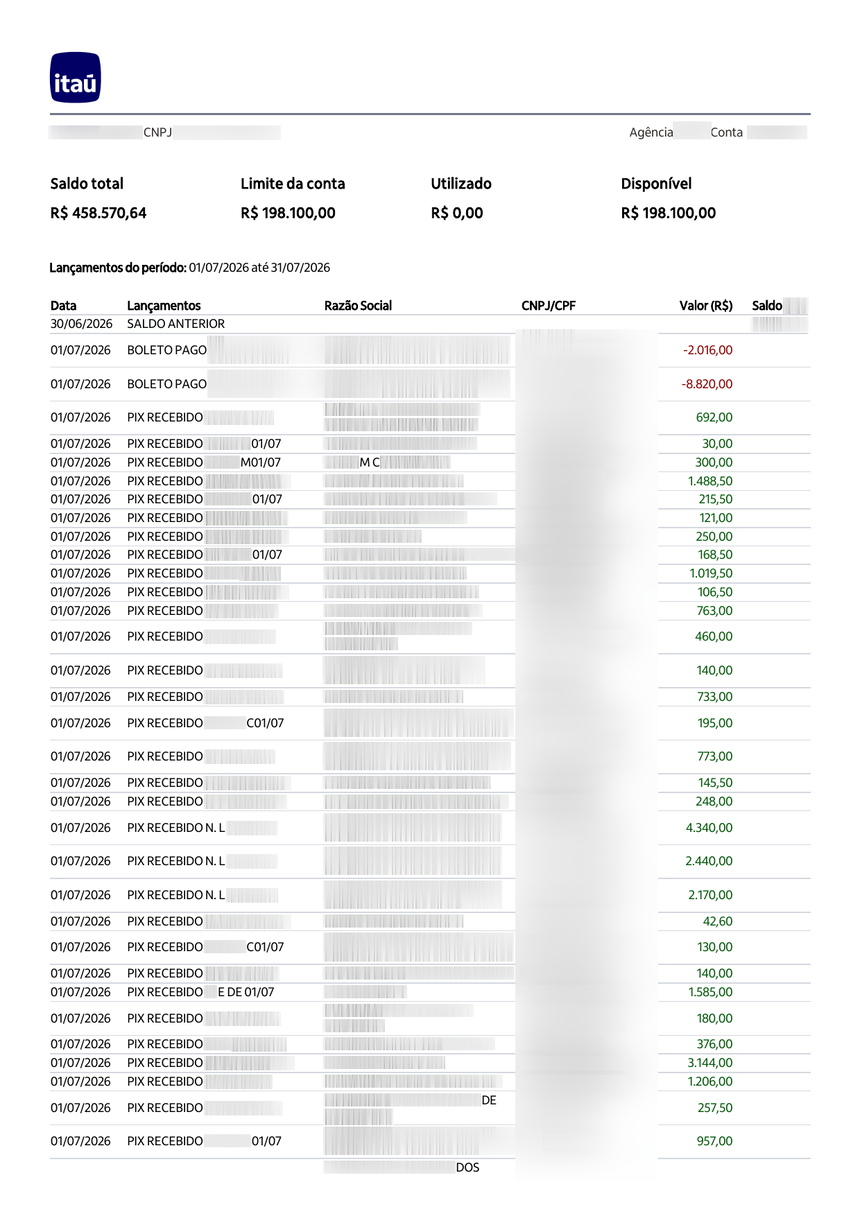This screenshot has height=1216, width=860.
Task: Click the -2.016,00 boleto amount
Action: [x=707, y=351]
